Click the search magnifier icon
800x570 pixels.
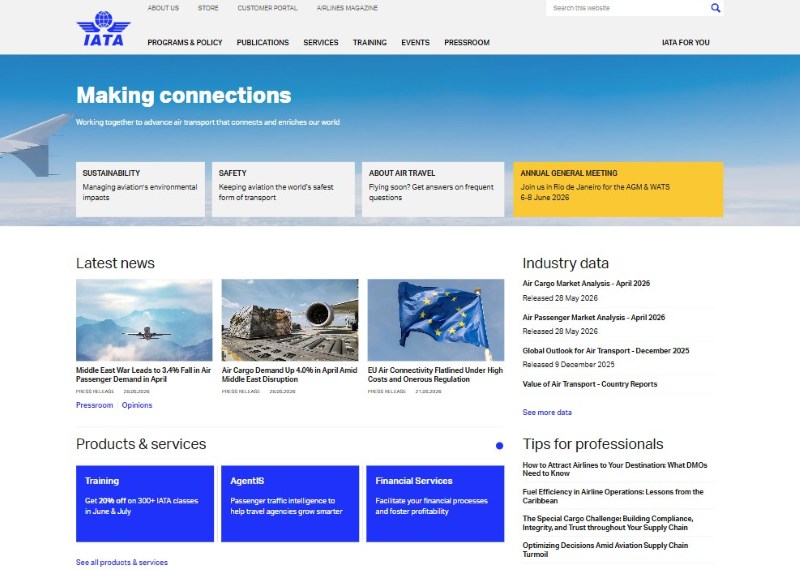[715, 8]
